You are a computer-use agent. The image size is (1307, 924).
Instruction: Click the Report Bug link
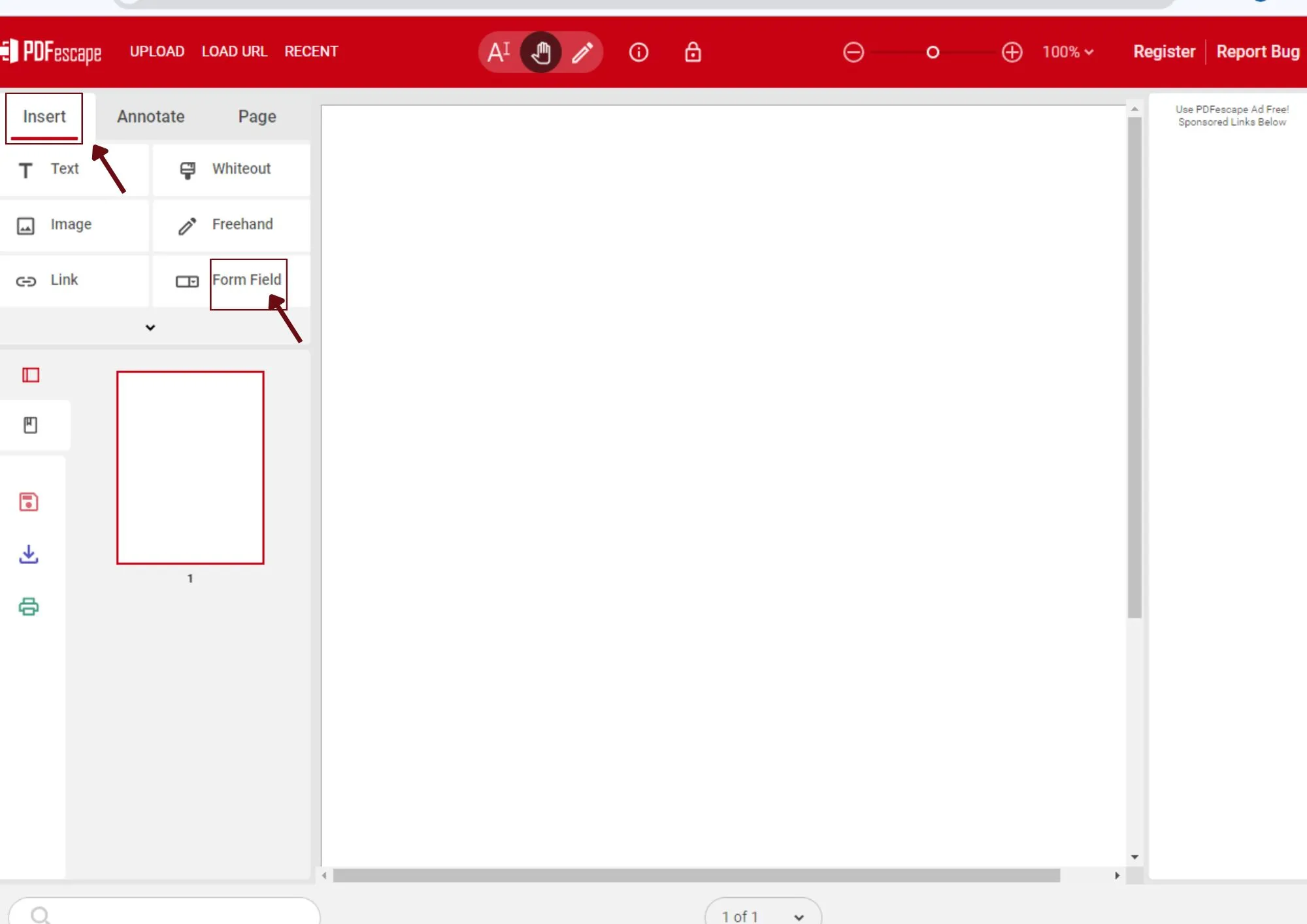[1258, 52]
